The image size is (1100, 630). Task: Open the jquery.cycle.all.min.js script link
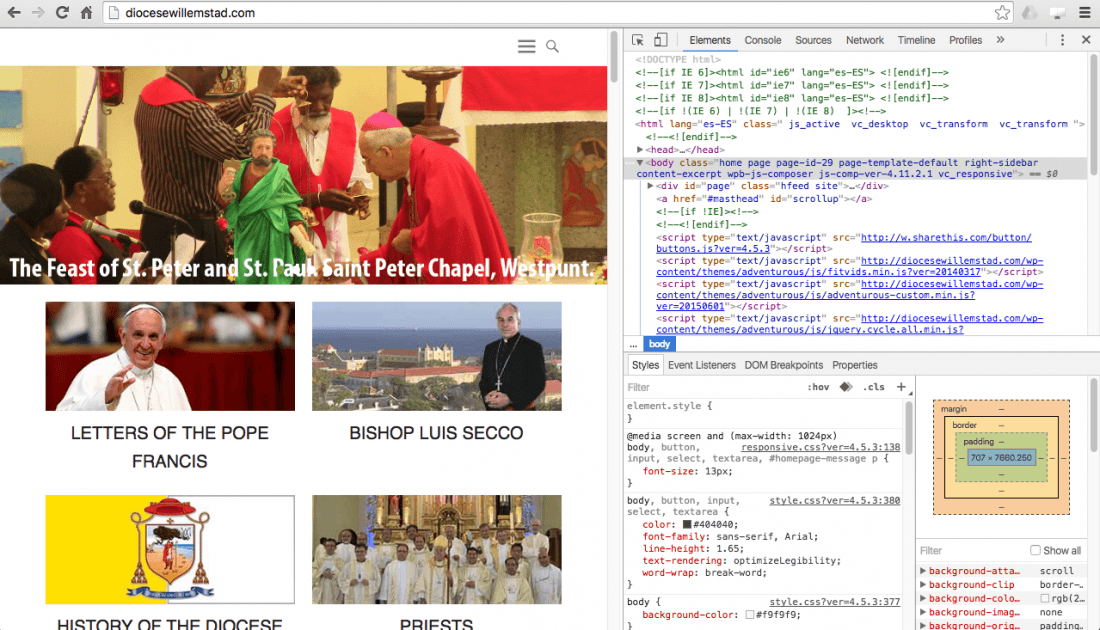(850, 323)
